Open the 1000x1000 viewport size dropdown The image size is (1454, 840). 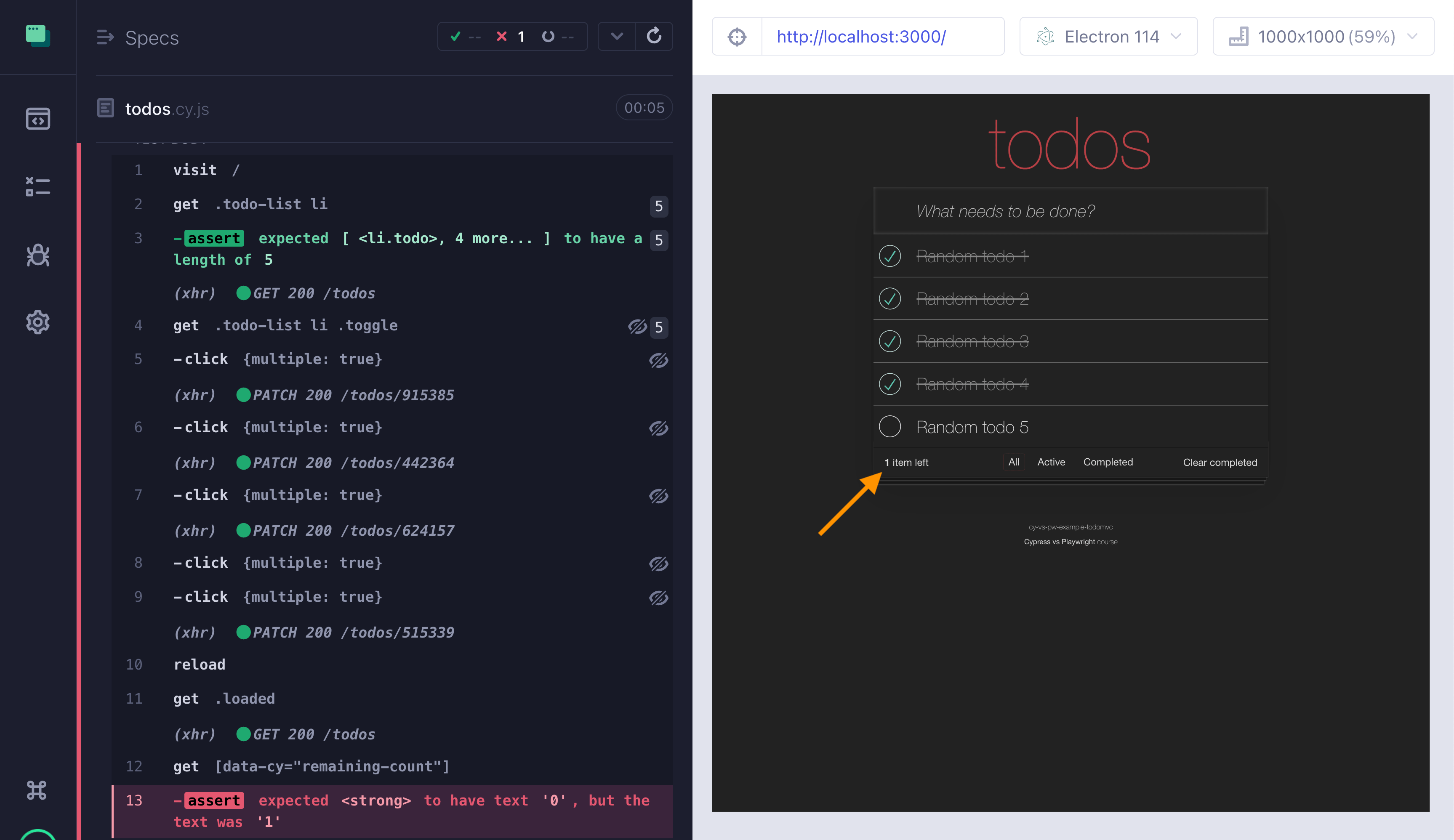coord(1322,37)
